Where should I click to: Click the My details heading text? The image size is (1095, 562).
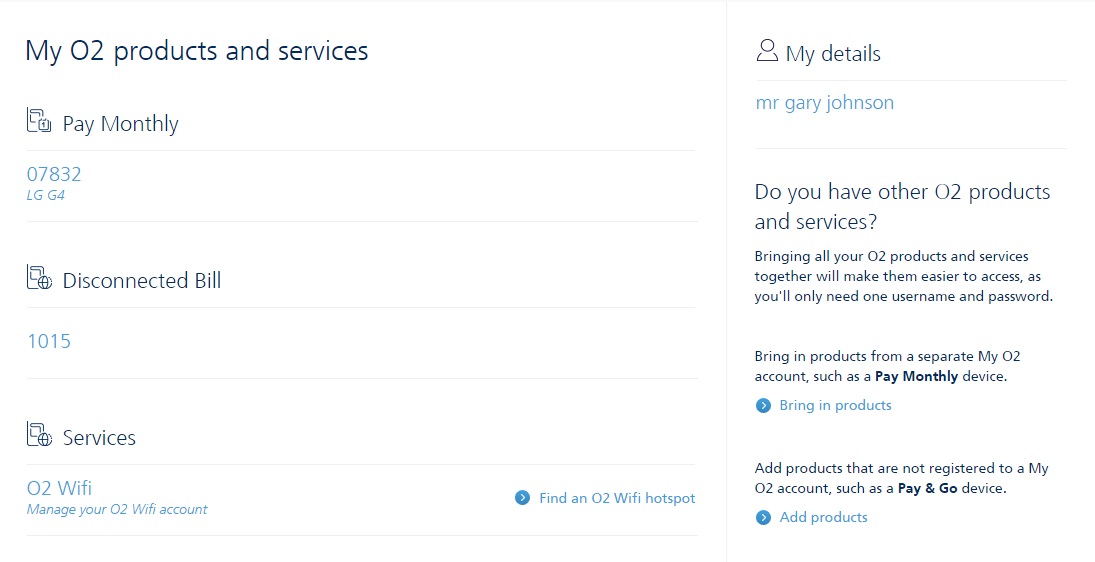pyautogui.click(x=833, y=54)
